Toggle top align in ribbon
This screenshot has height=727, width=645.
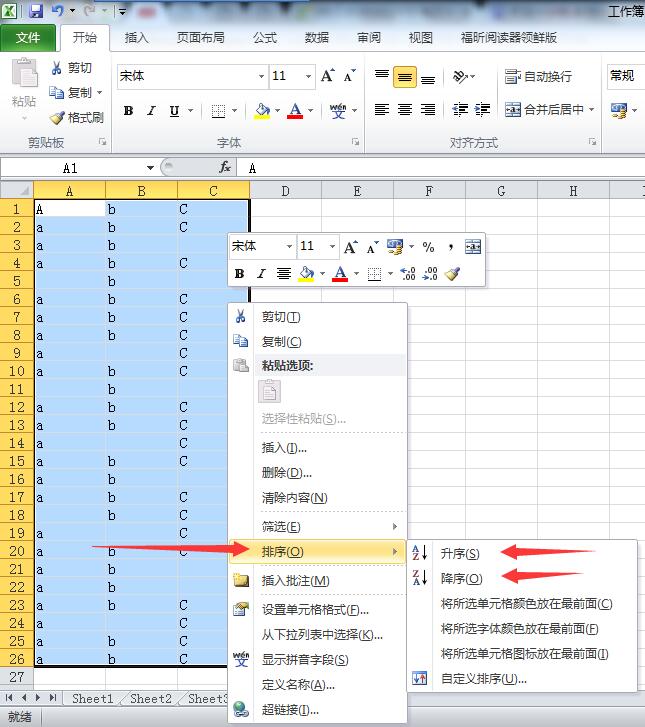(x=382, y=77)
